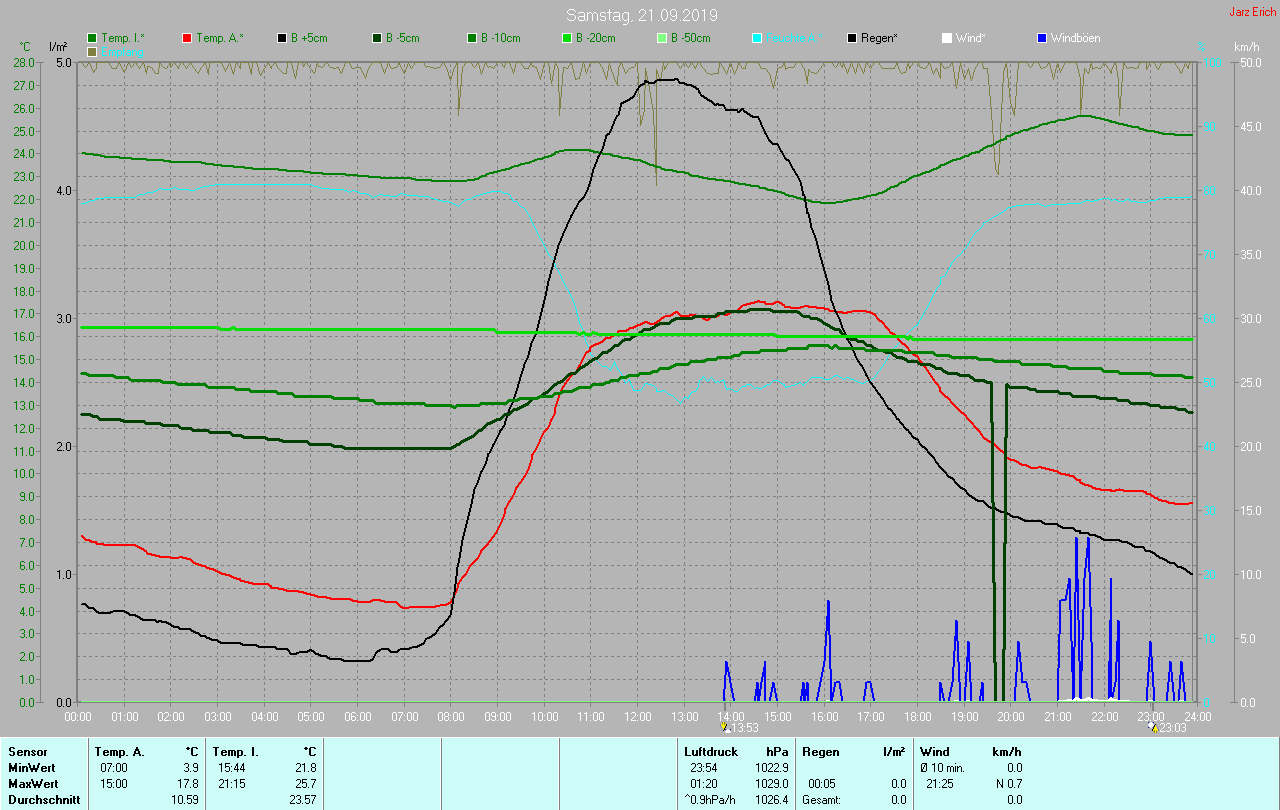Screen dimensions: 1280x810
Task: Click the Temp. A. average value 10.59
Action: (184, 800)
